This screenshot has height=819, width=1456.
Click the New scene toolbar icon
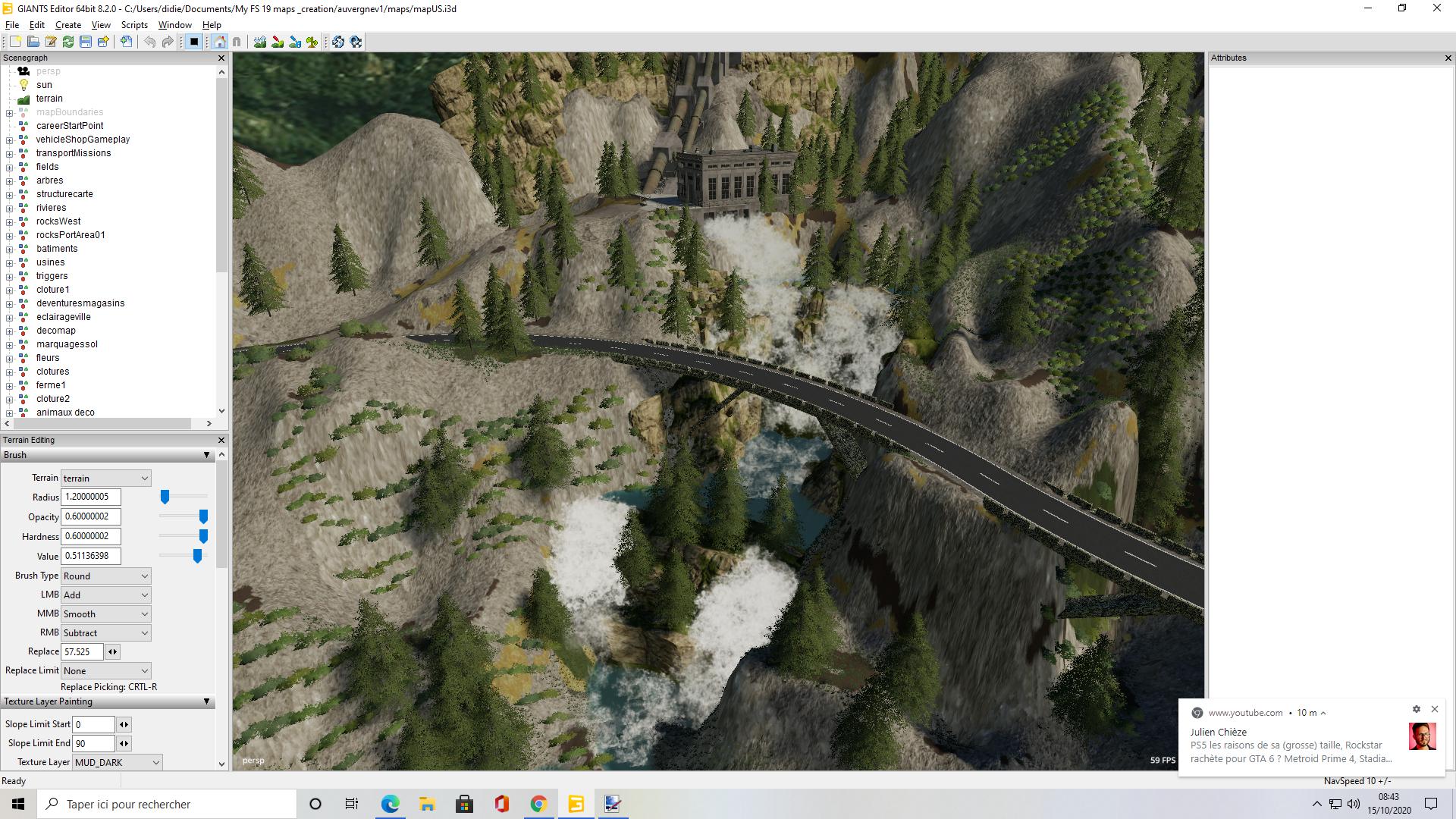pyautogui.click(x=15, y=42)
